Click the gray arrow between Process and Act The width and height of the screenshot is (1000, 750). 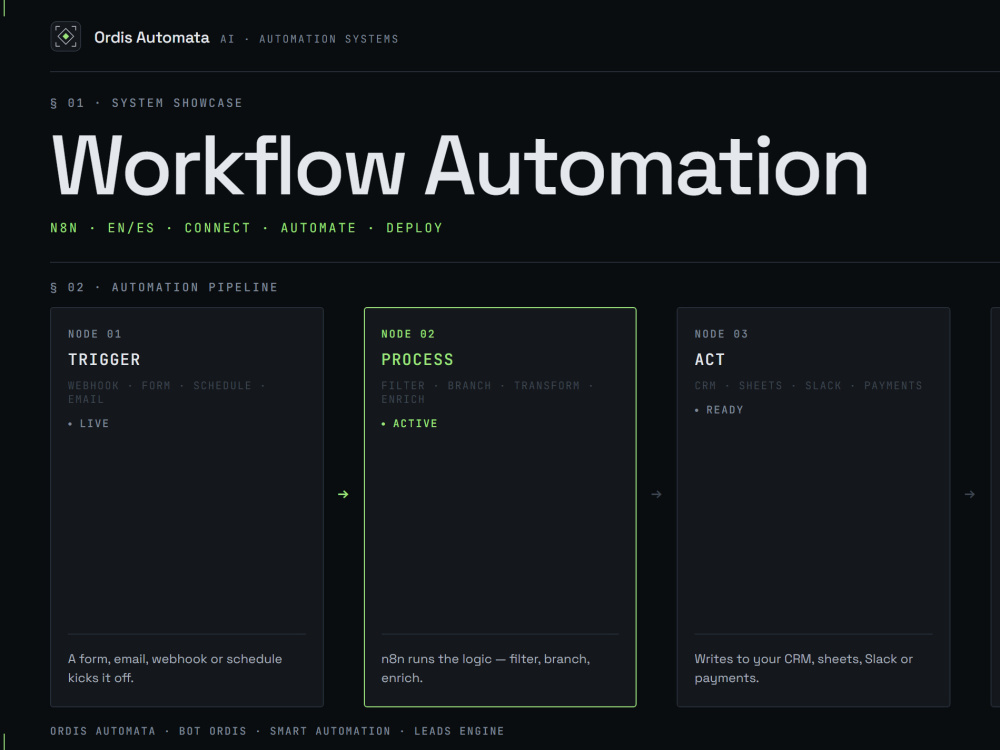pyautogui.click(x=656, y=494)
